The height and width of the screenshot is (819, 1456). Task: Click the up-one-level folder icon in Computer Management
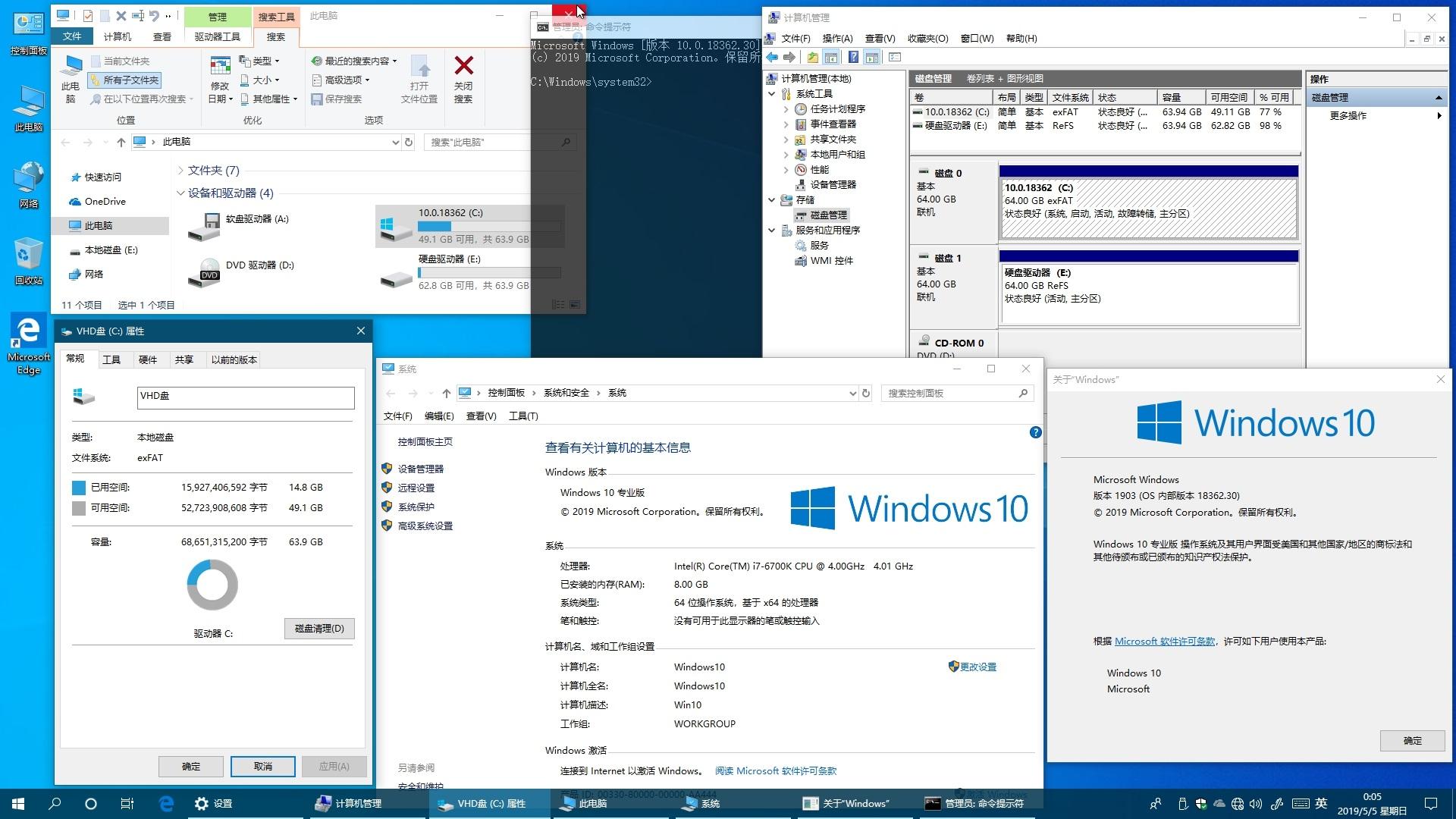[x=813, y=57]
